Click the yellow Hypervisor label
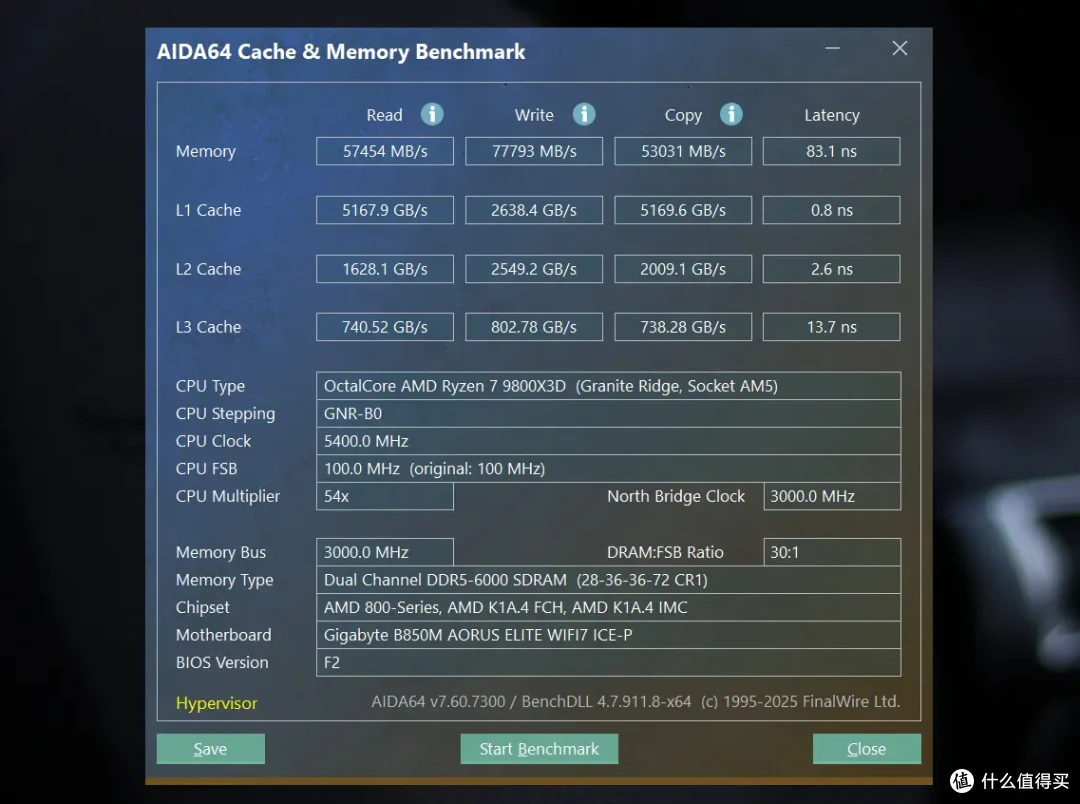Viewport: 1080px width, 804px height. (216, 703)
